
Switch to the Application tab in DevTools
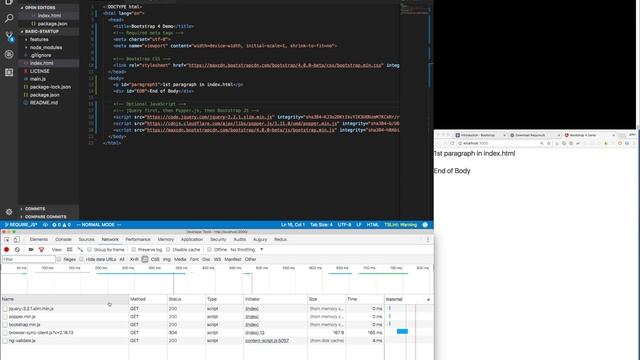(191, 240)
